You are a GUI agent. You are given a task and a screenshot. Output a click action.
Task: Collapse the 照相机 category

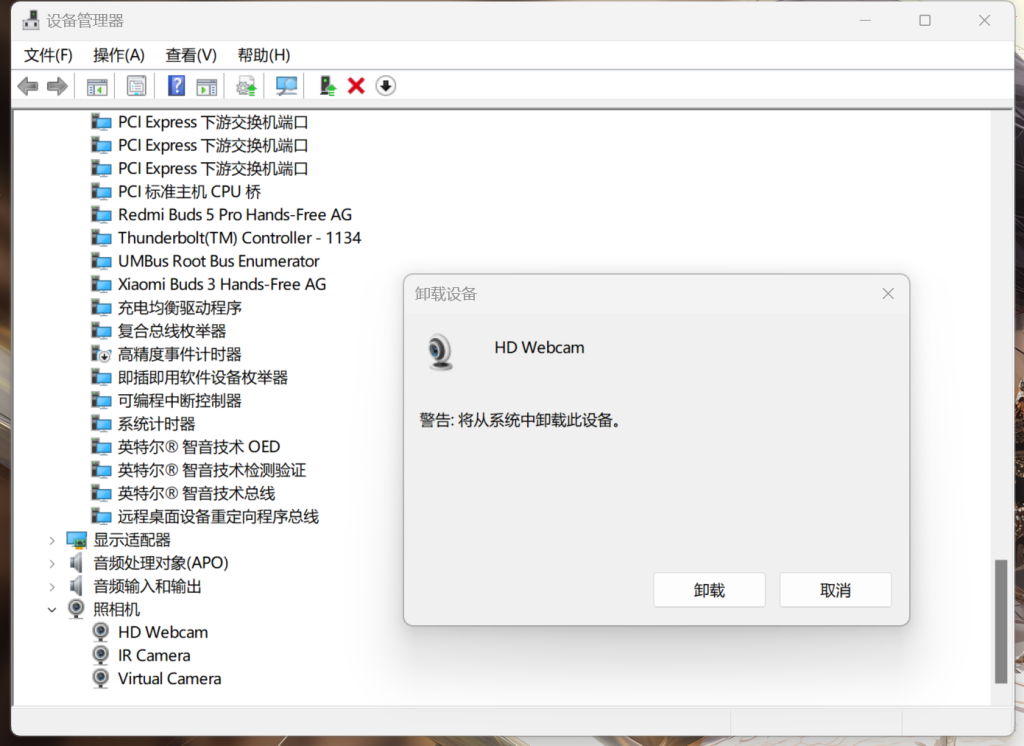(52, 609)
